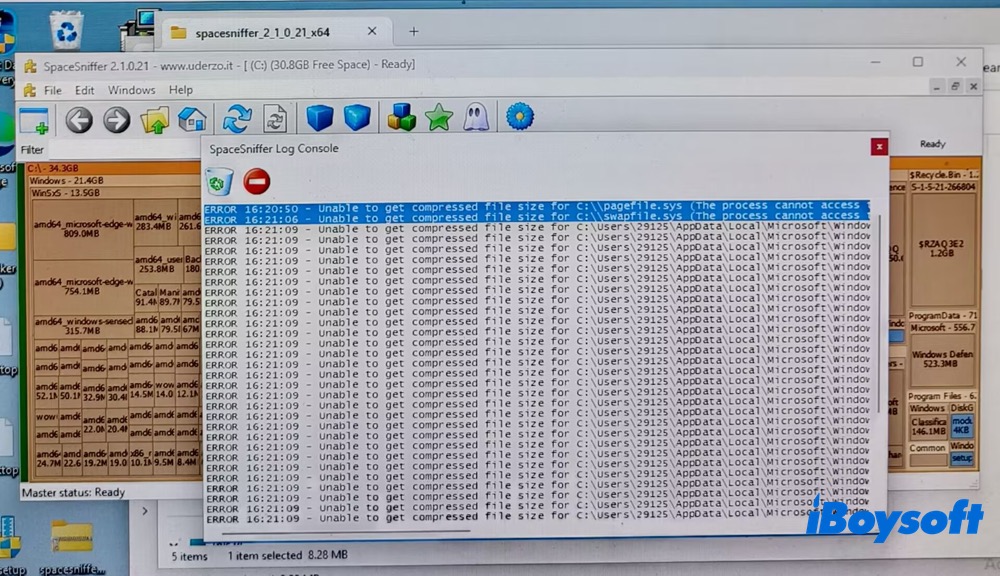Click into the Filter input field

124,150
